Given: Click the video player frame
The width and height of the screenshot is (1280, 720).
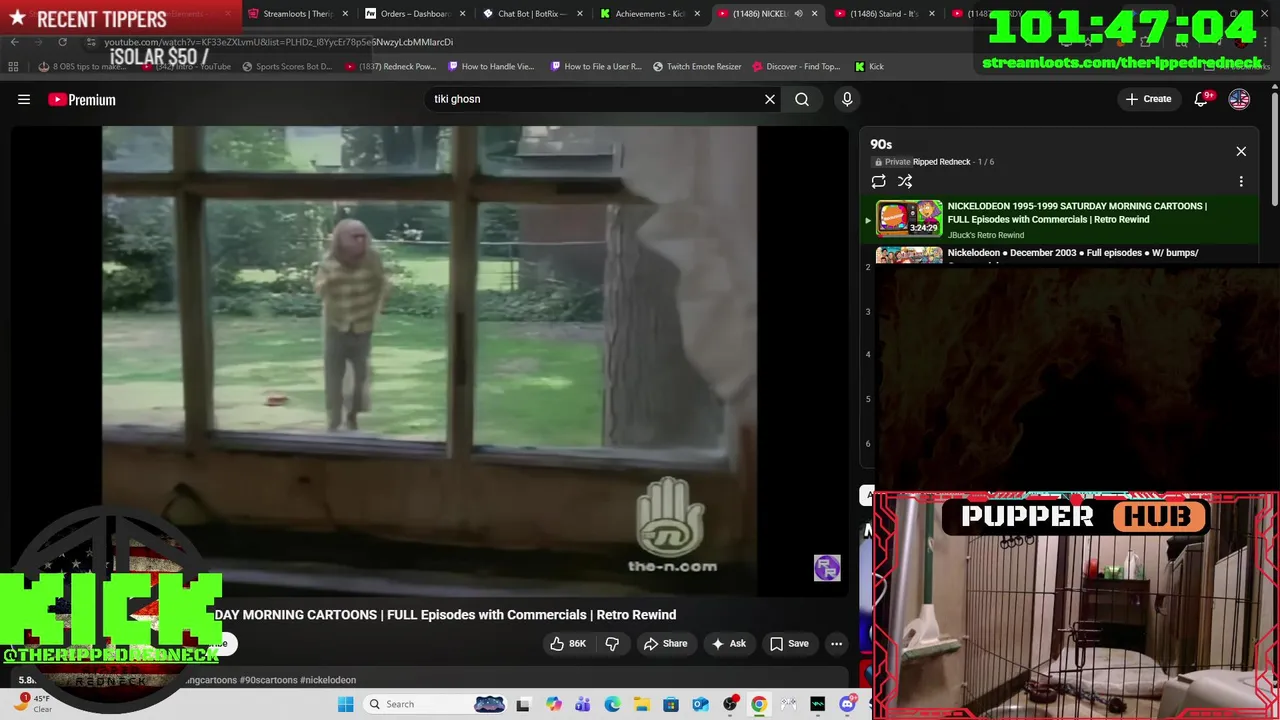Looking at the screenshot, I should click(430, 361).
